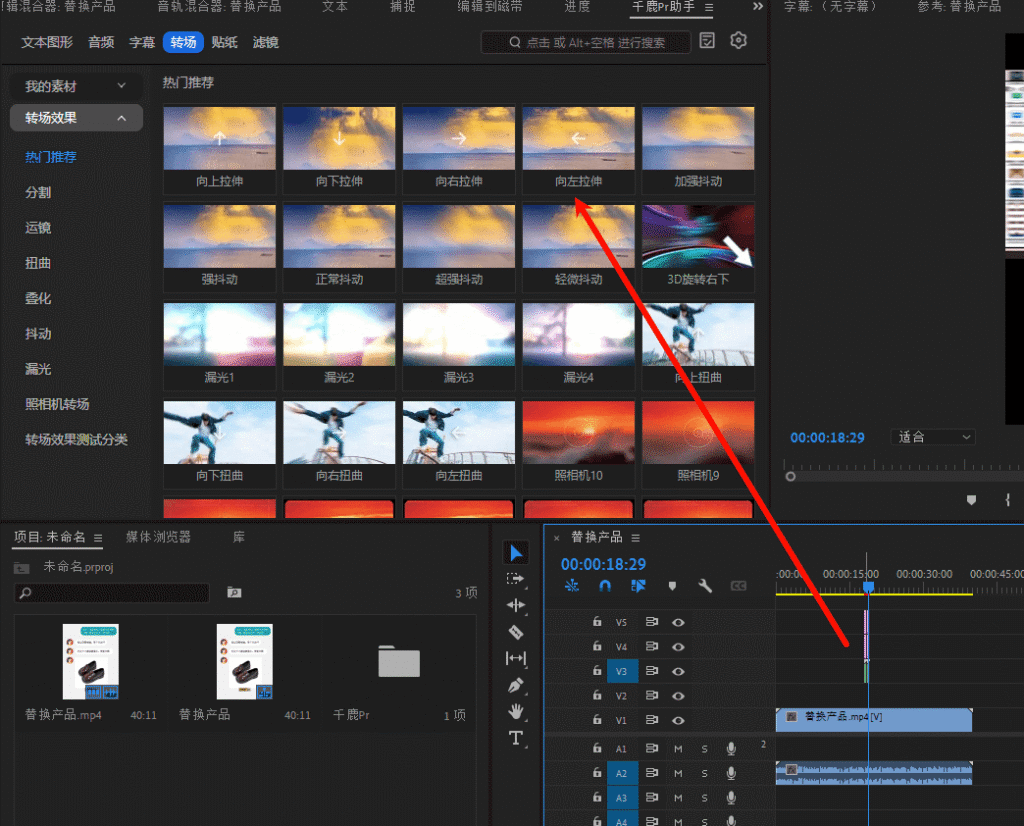
Task: Toggle timeline snapping magnet icon
Action: coord(604,586)
